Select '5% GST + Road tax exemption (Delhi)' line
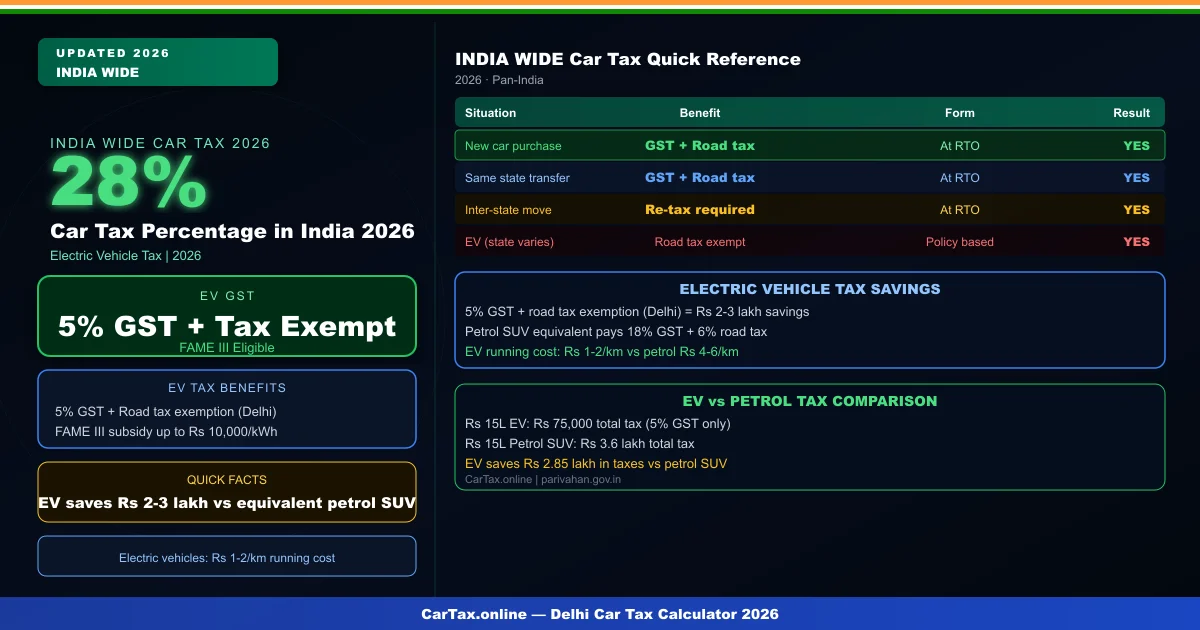 (166, 412)
